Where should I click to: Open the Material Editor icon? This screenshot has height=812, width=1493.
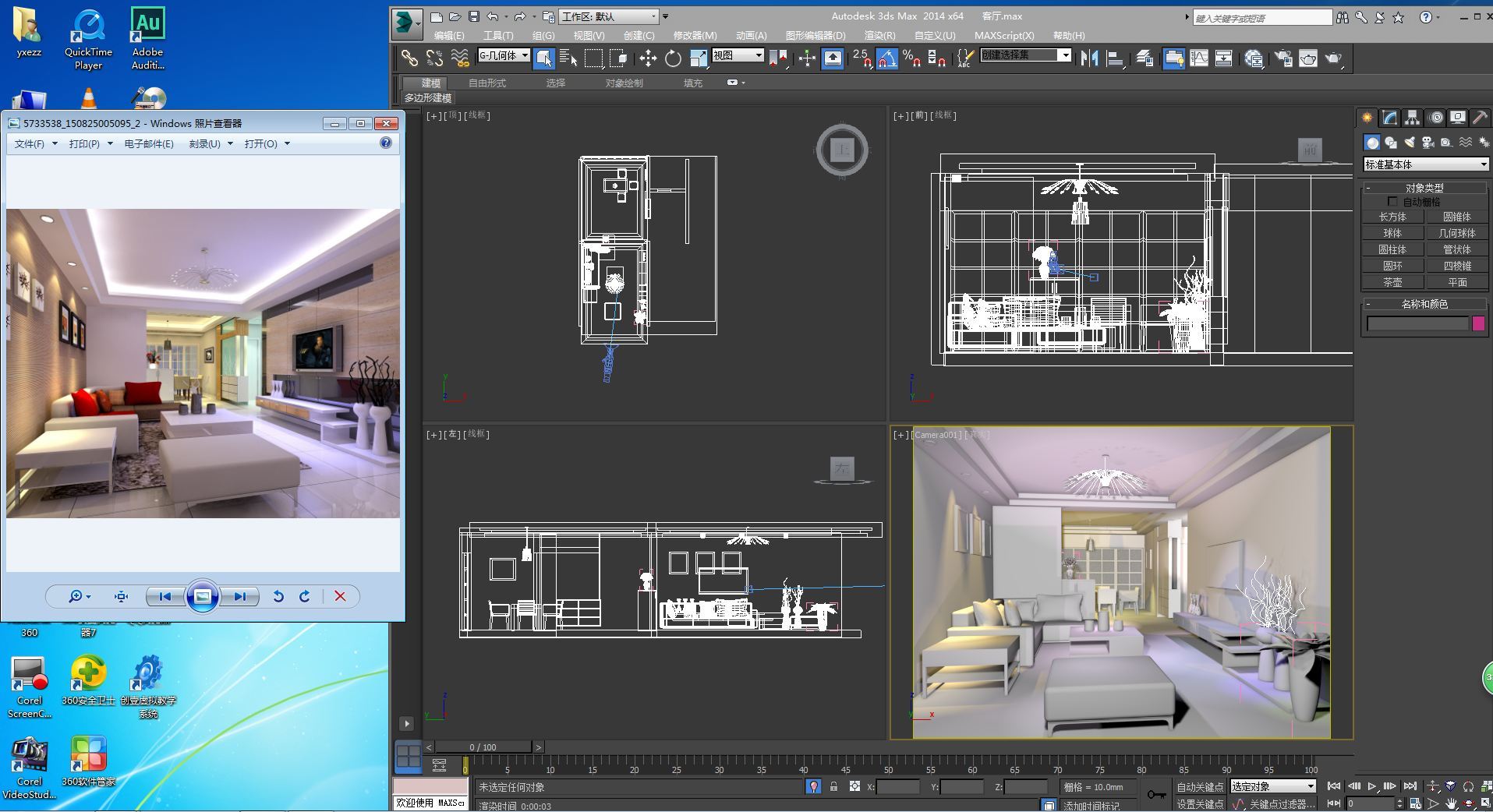(x=1254, y=58)
